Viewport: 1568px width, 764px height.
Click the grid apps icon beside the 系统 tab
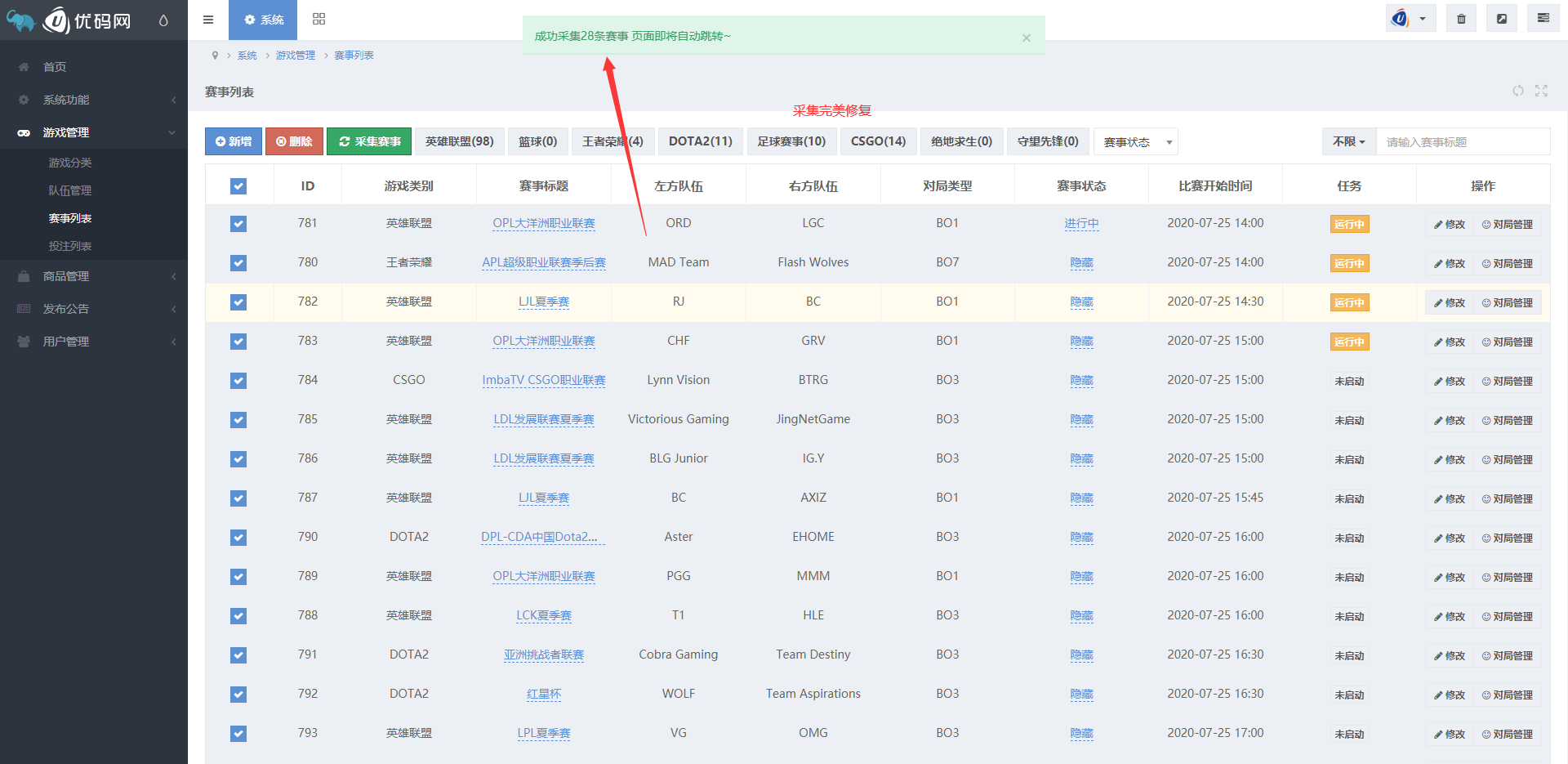click(x=318, y=20)
